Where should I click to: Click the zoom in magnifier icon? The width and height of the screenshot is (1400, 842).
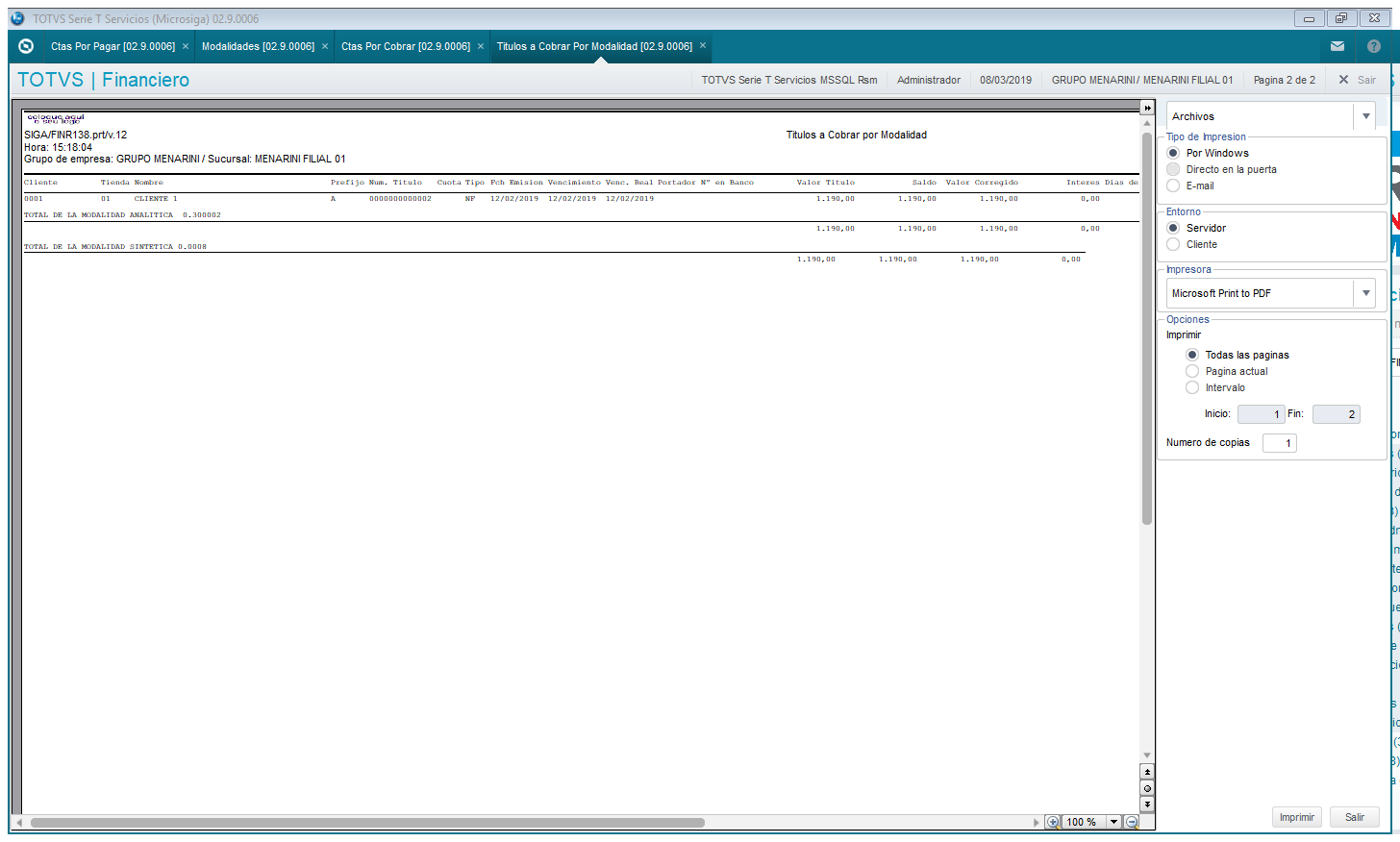click(x=1053, y=822)
